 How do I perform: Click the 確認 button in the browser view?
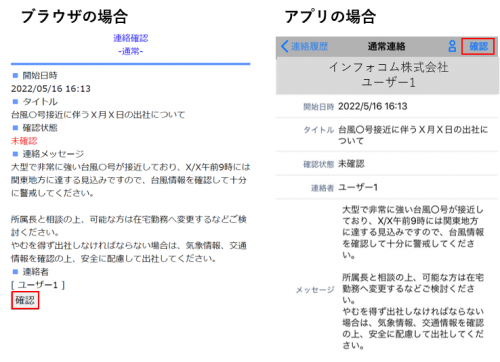tap(25, 300)
